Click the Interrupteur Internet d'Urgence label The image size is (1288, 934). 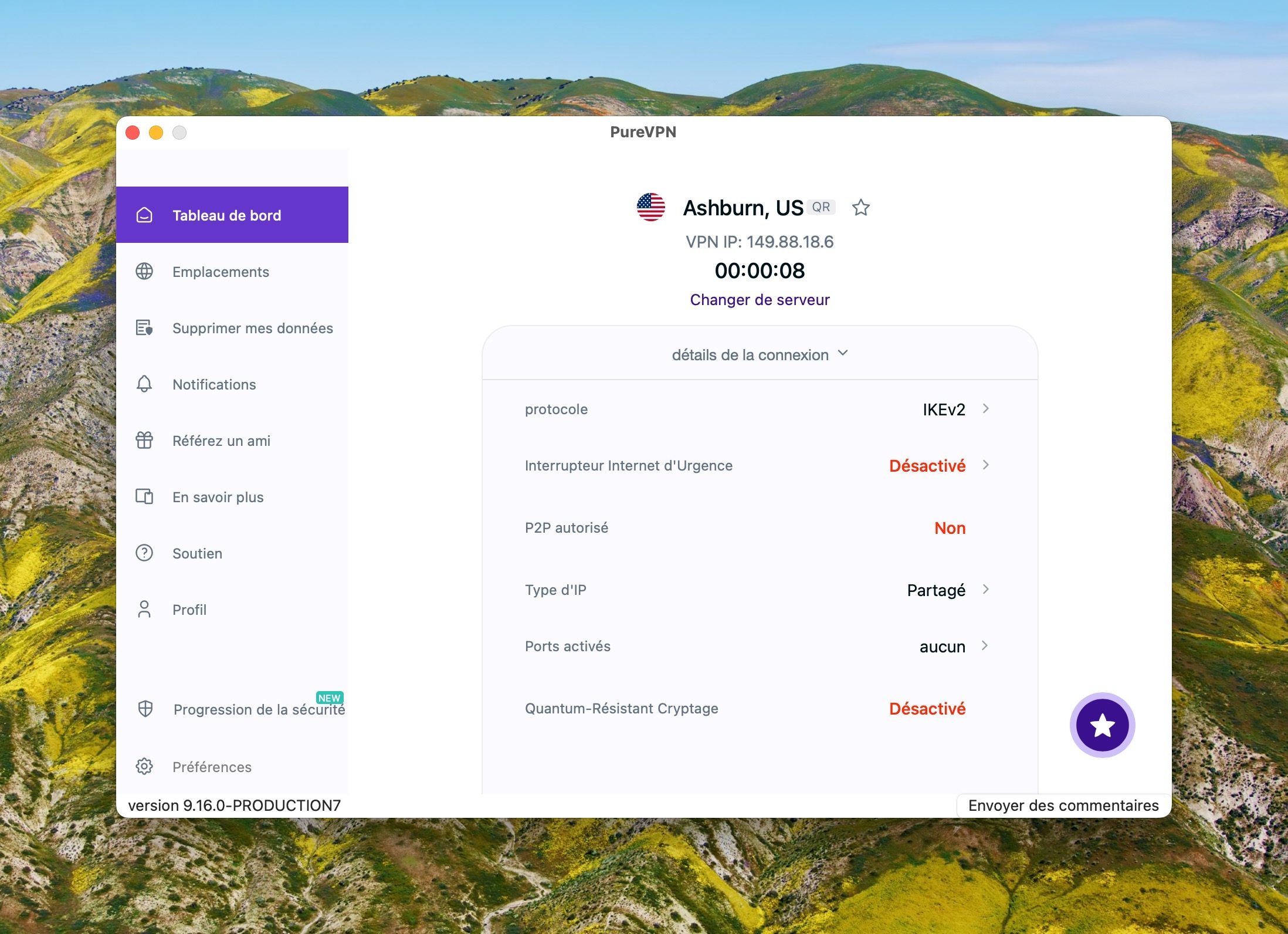629,466
